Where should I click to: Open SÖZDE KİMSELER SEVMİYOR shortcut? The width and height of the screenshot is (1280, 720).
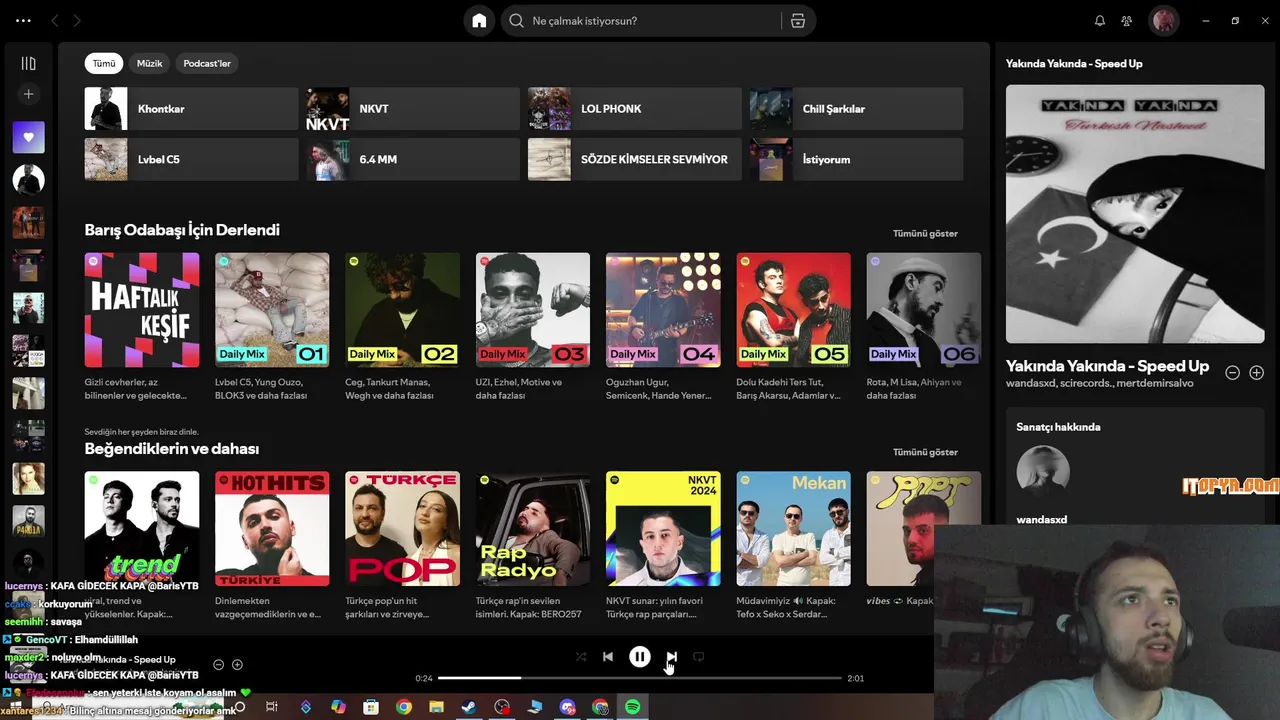tap(634, 159)
